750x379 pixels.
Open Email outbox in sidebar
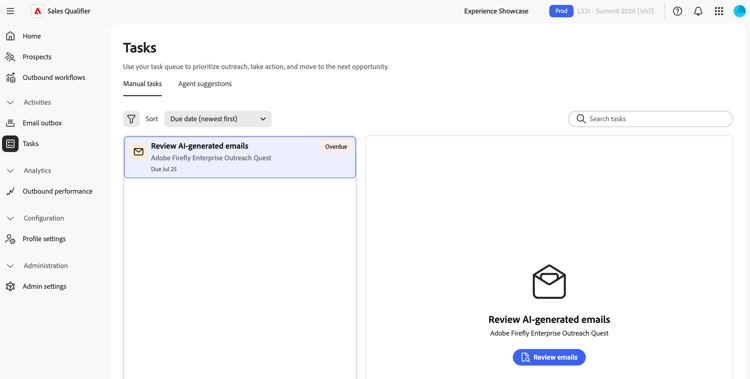[42, 123]
